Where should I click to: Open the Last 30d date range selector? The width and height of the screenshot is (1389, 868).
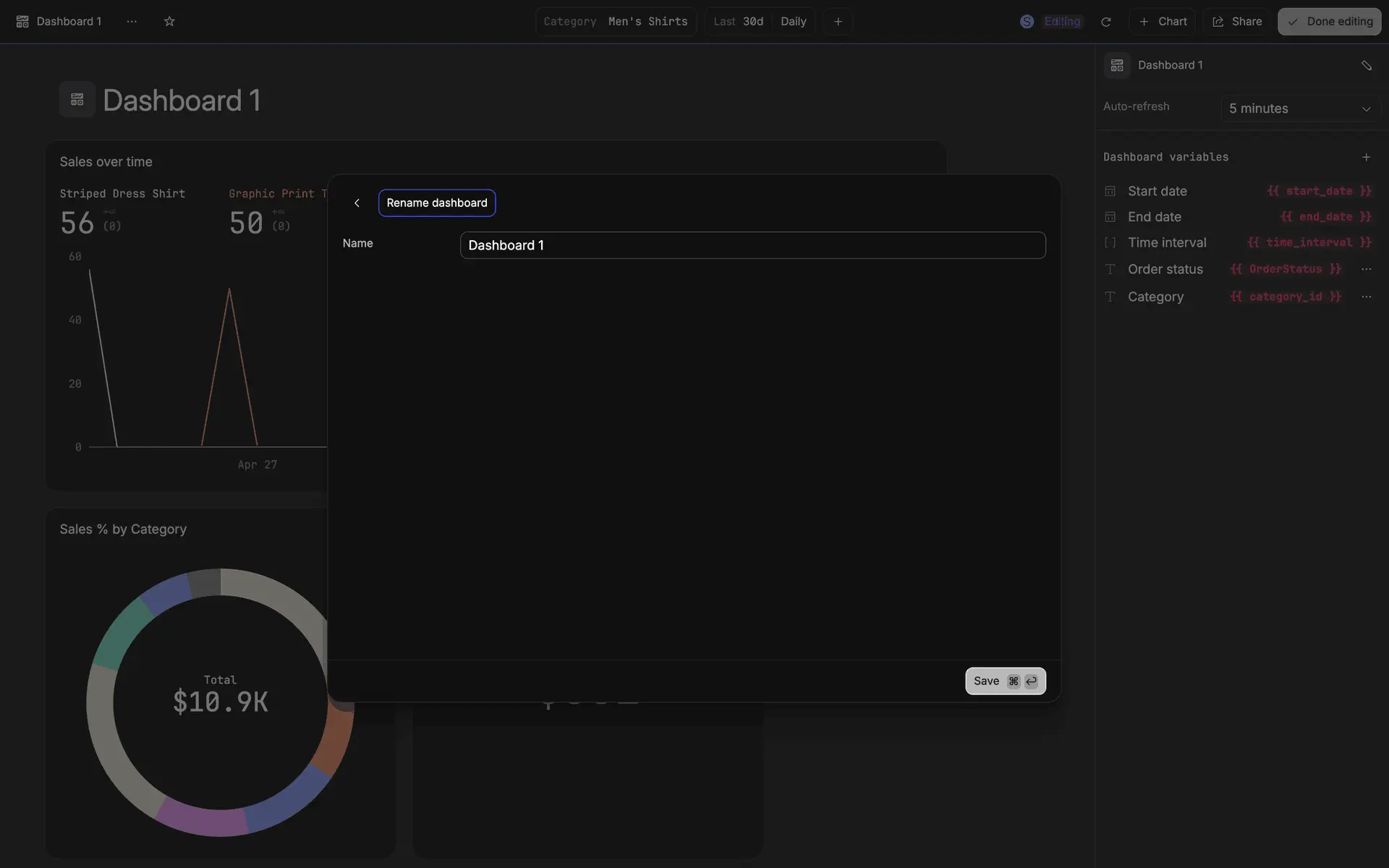[x=738, y=22]
